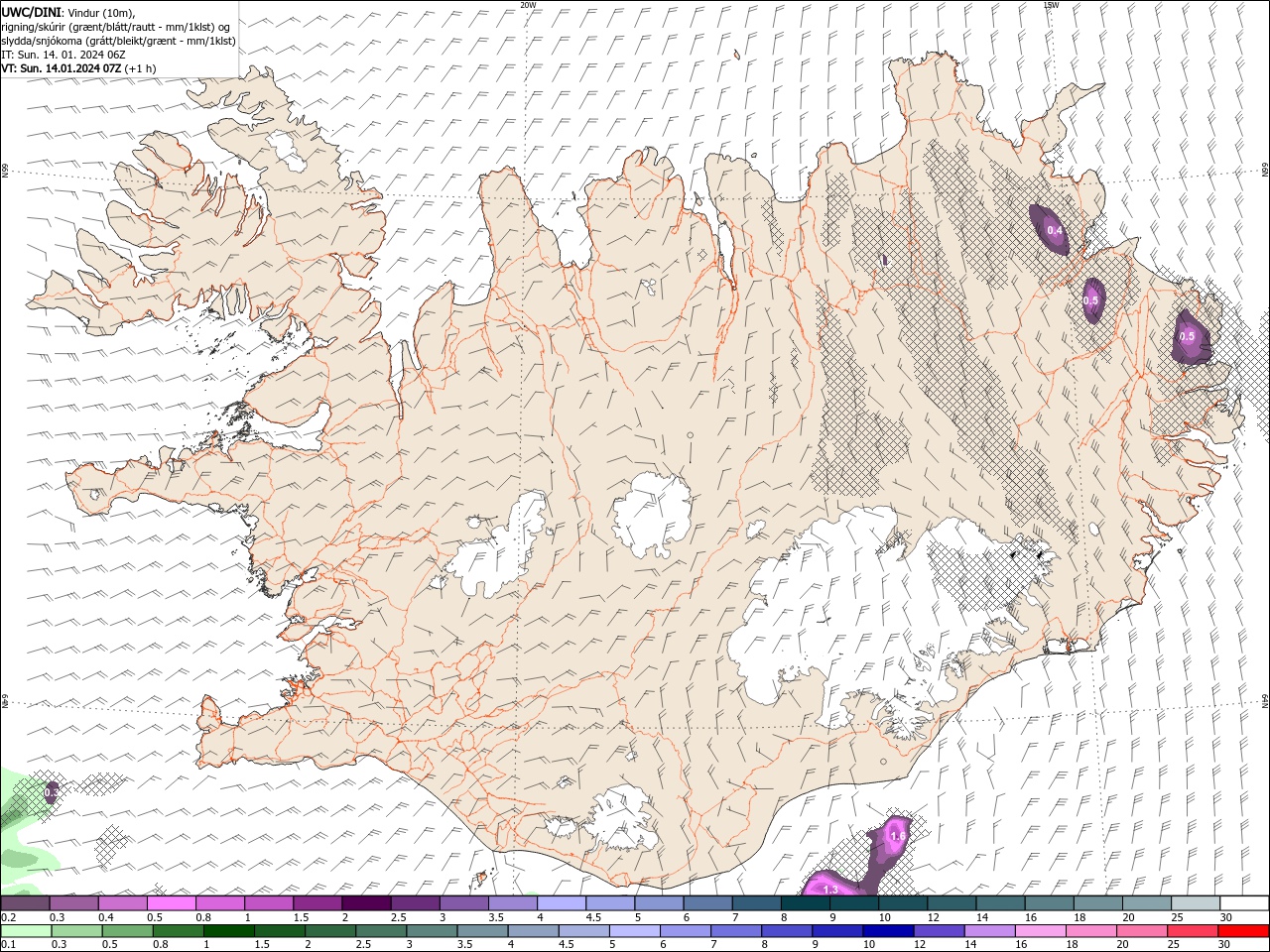The image size is (1270, 952).
Task: Pick the darkest purple swatch between 2 and 2.5
Action: 365,903
